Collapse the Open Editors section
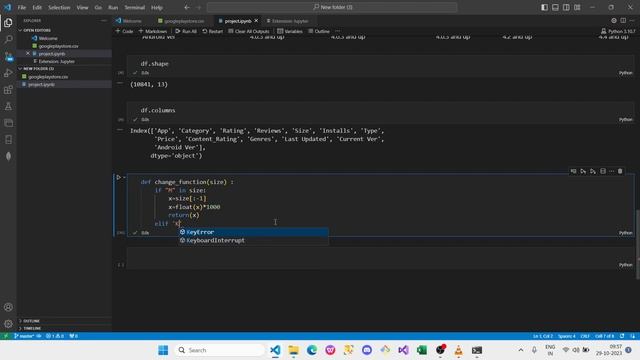 point(64,30)
